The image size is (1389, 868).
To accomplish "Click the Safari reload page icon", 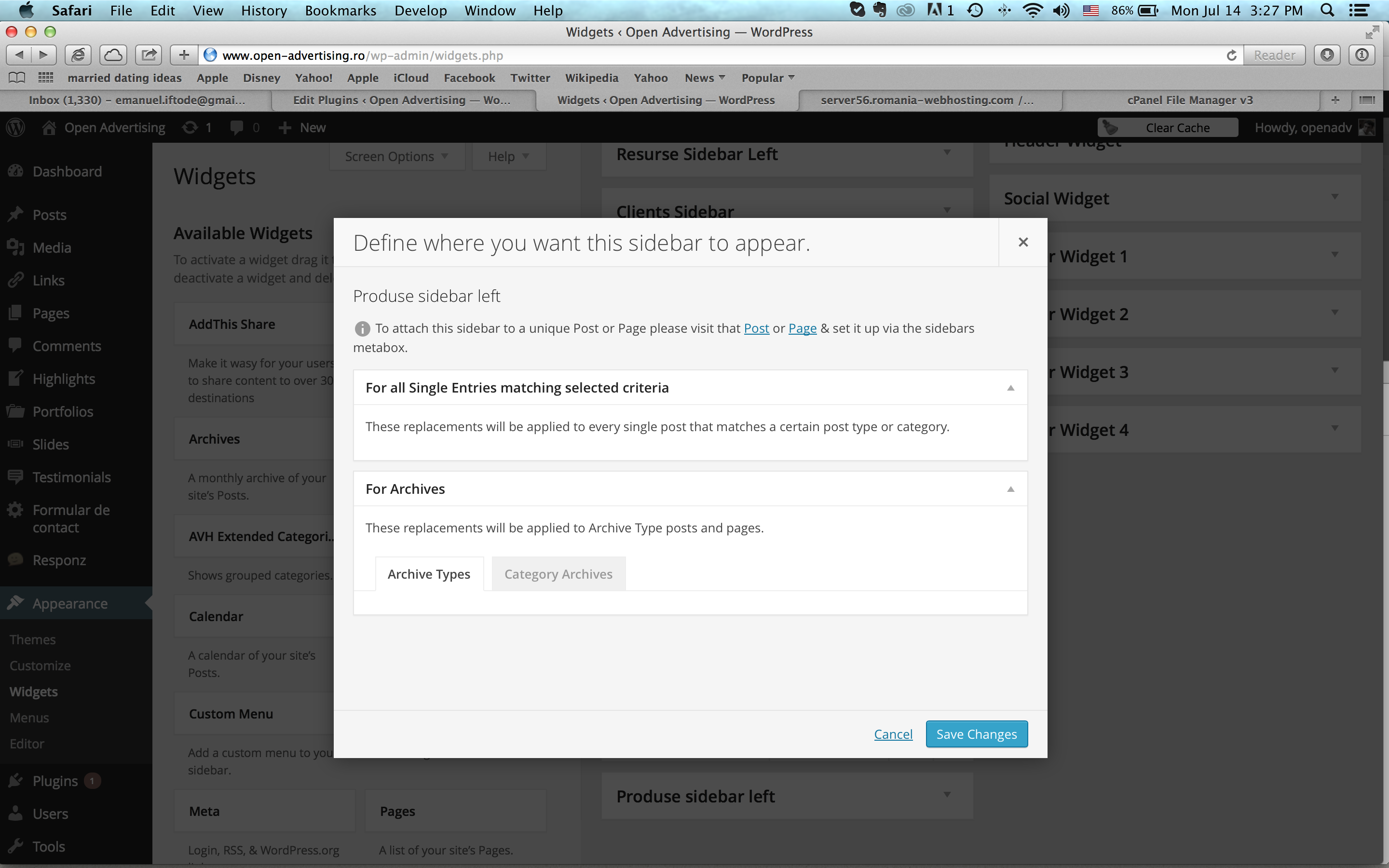I will click(x=1231, y=55).
